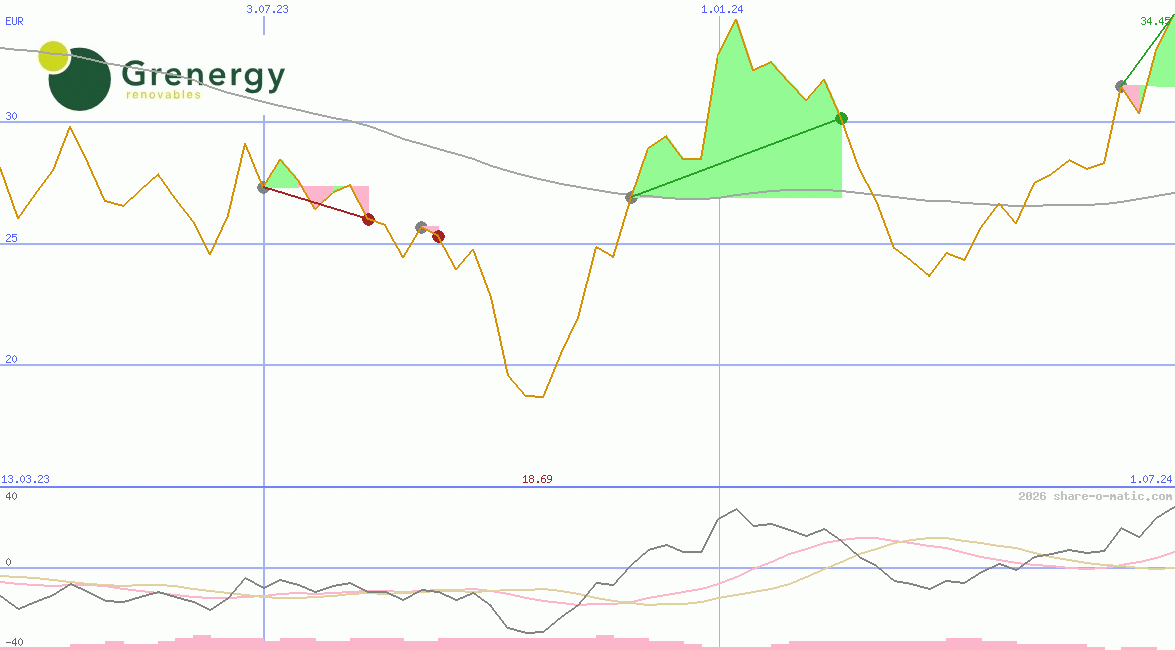Viewport: 1175px width, 650px height.
Task: Click the EUR currency label
Action: (14, 20)
